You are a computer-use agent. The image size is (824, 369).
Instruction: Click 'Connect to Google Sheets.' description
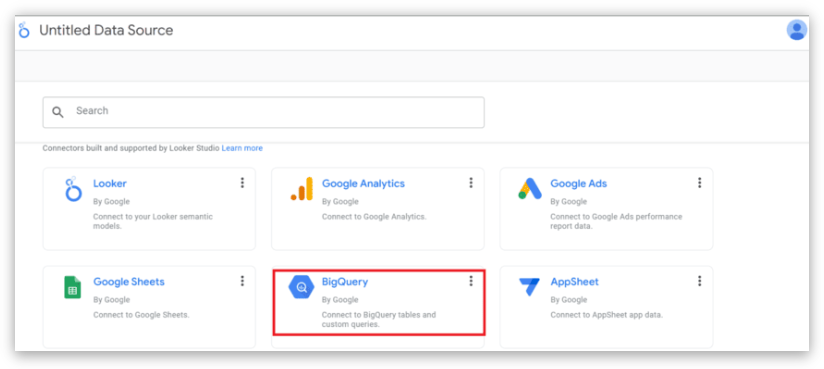click(x=141, y=315)
